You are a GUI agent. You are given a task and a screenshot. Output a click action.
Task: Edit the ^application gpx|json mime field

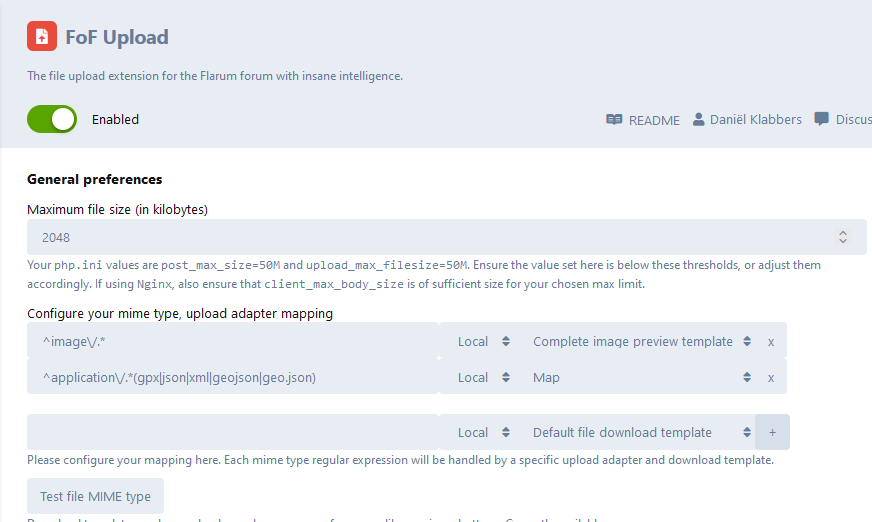click(x=232, y=377)
